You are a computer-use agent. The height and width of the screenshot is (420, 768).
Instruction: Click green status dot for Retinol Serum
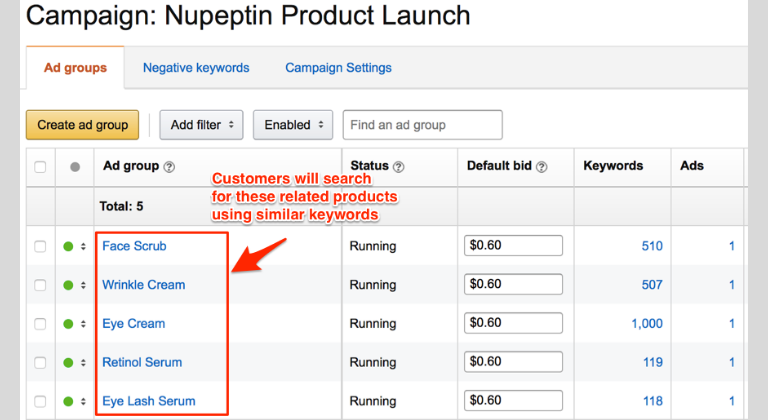coord(68,363)
